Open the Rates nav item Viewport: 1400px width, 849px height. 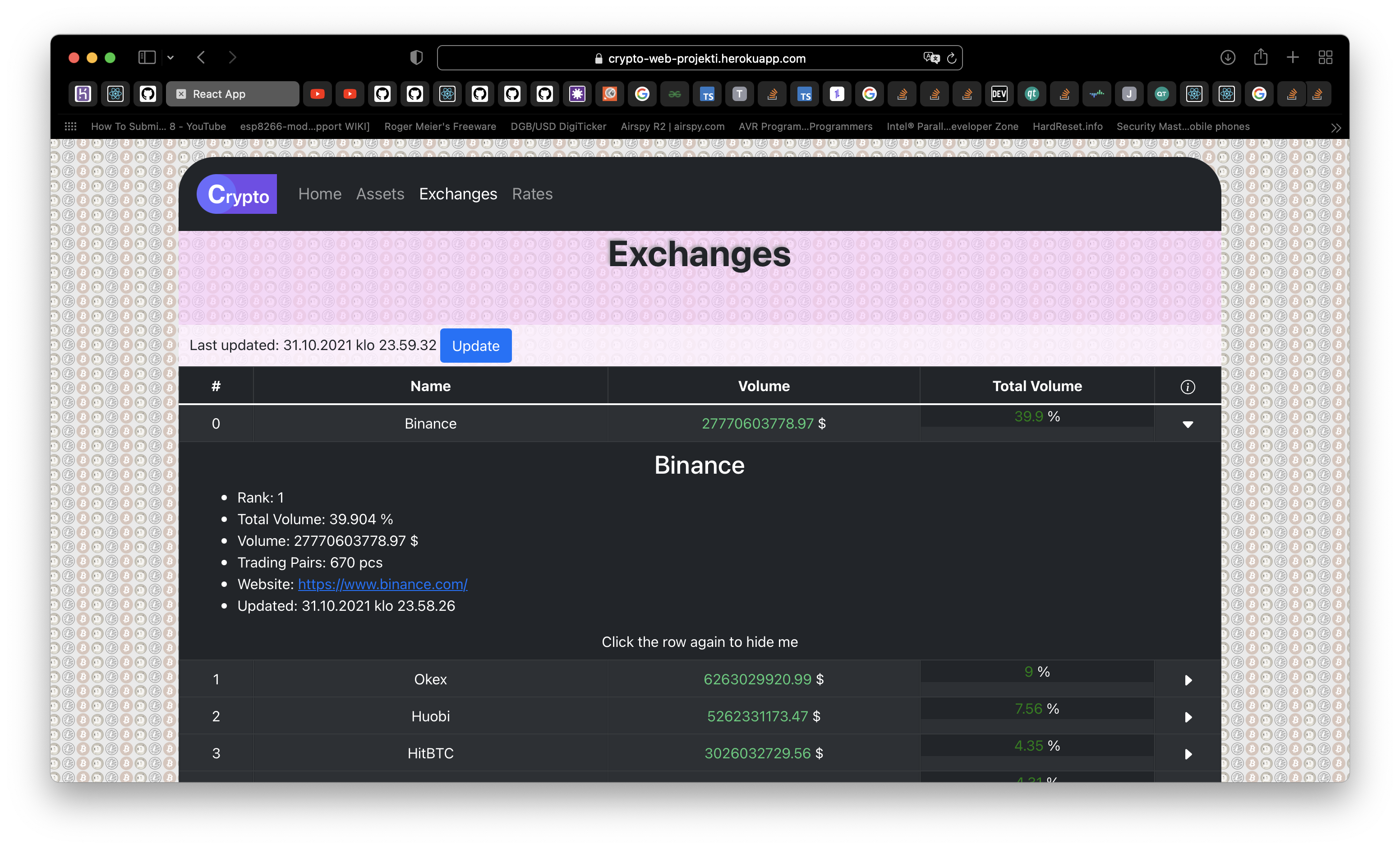click(532, 194)
